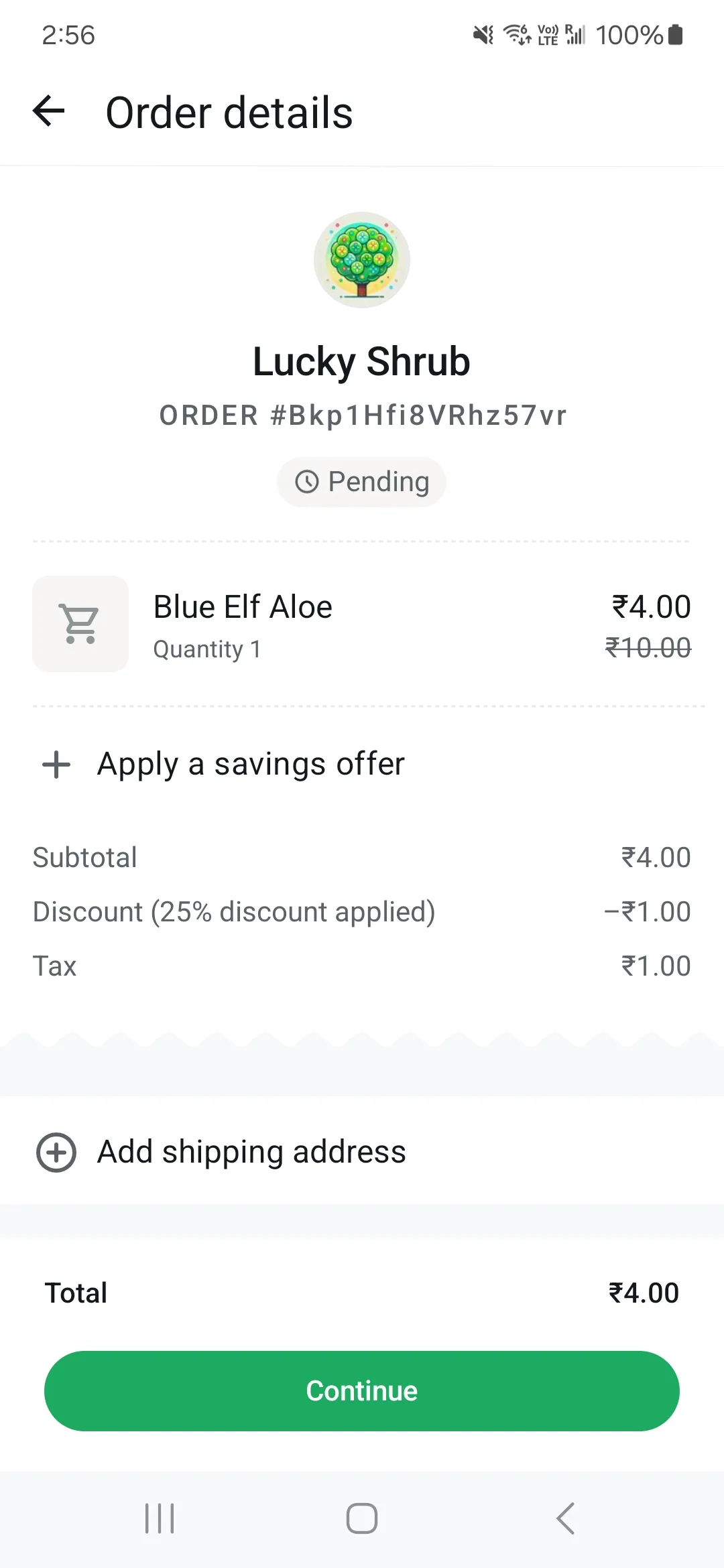
Task: Tap the Lucky Shrub business name
Action: coord(362,362)
